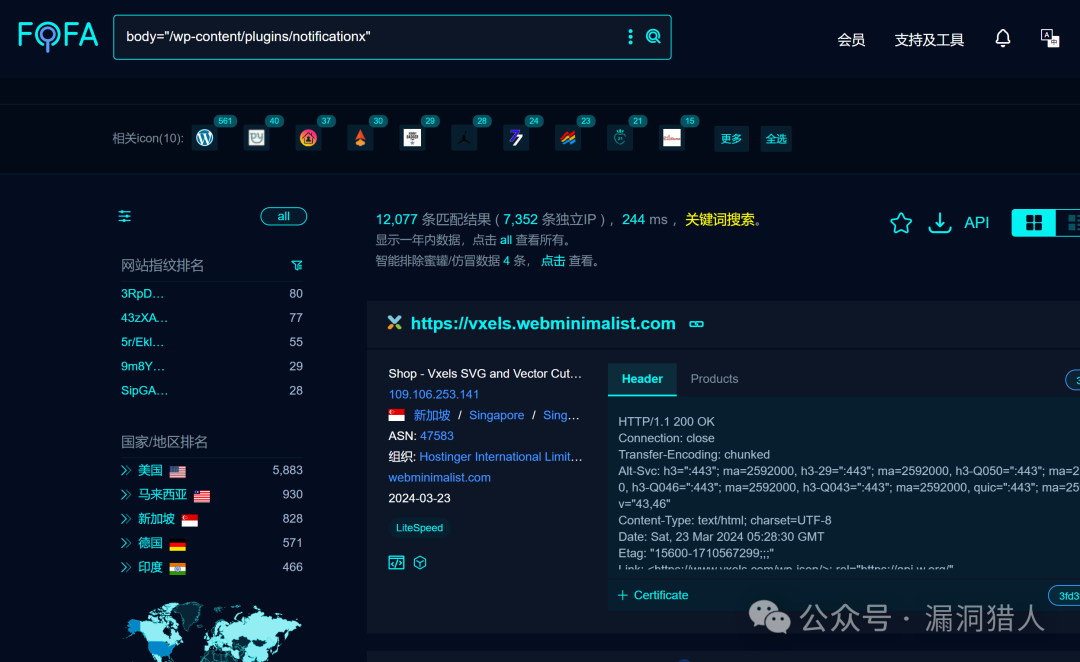Image resolution: width=1080 pixels, height=662 pixels.
Task: Switch to grid view layout
Action: pyautogui.click(x=1034, y=223)
